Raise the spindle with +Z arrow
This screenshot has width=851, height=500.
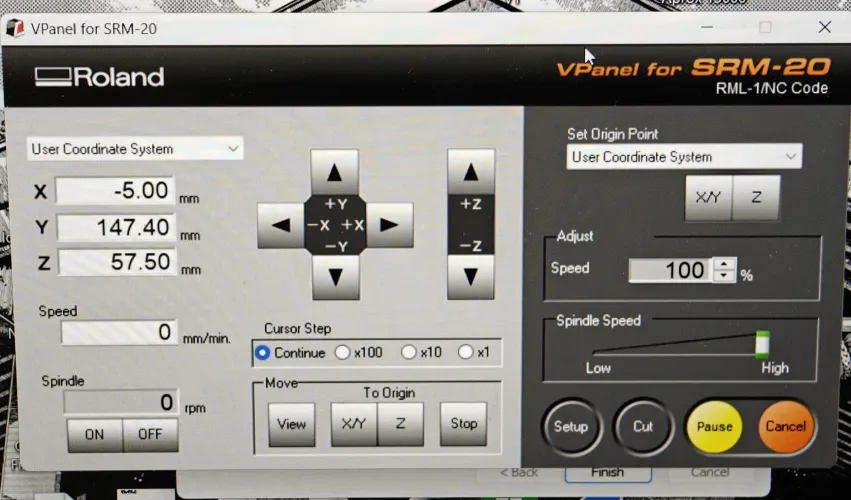click(x=471, y=172)
